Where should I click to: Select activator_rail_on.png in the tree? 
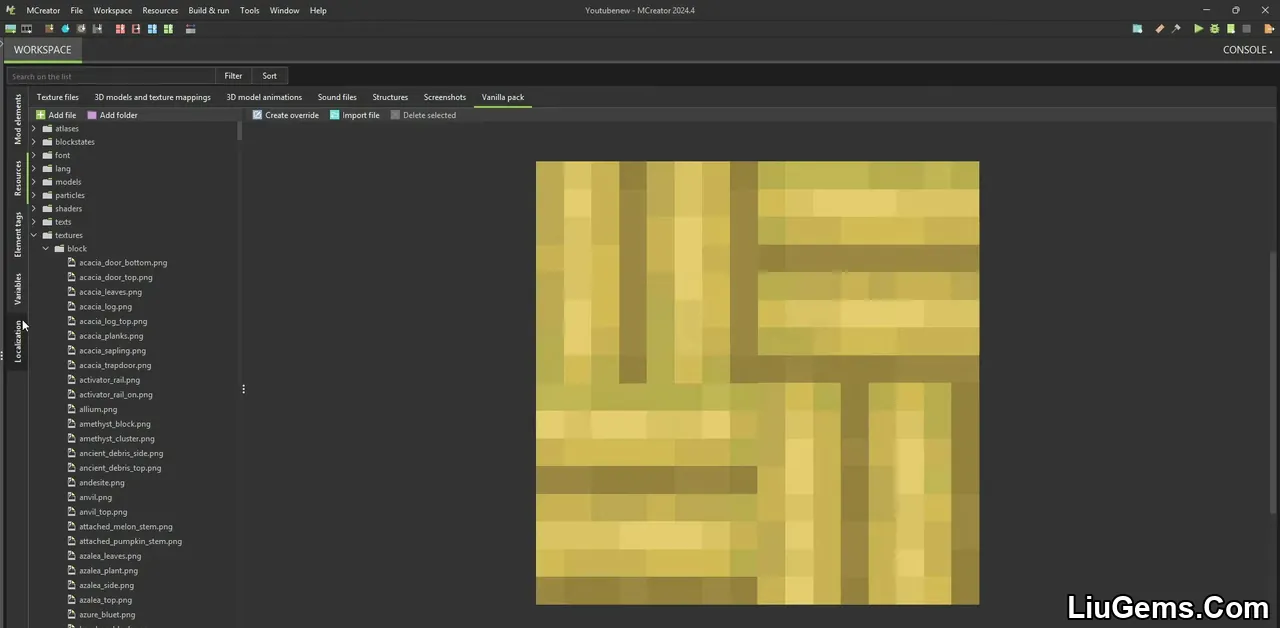point(116,395)
